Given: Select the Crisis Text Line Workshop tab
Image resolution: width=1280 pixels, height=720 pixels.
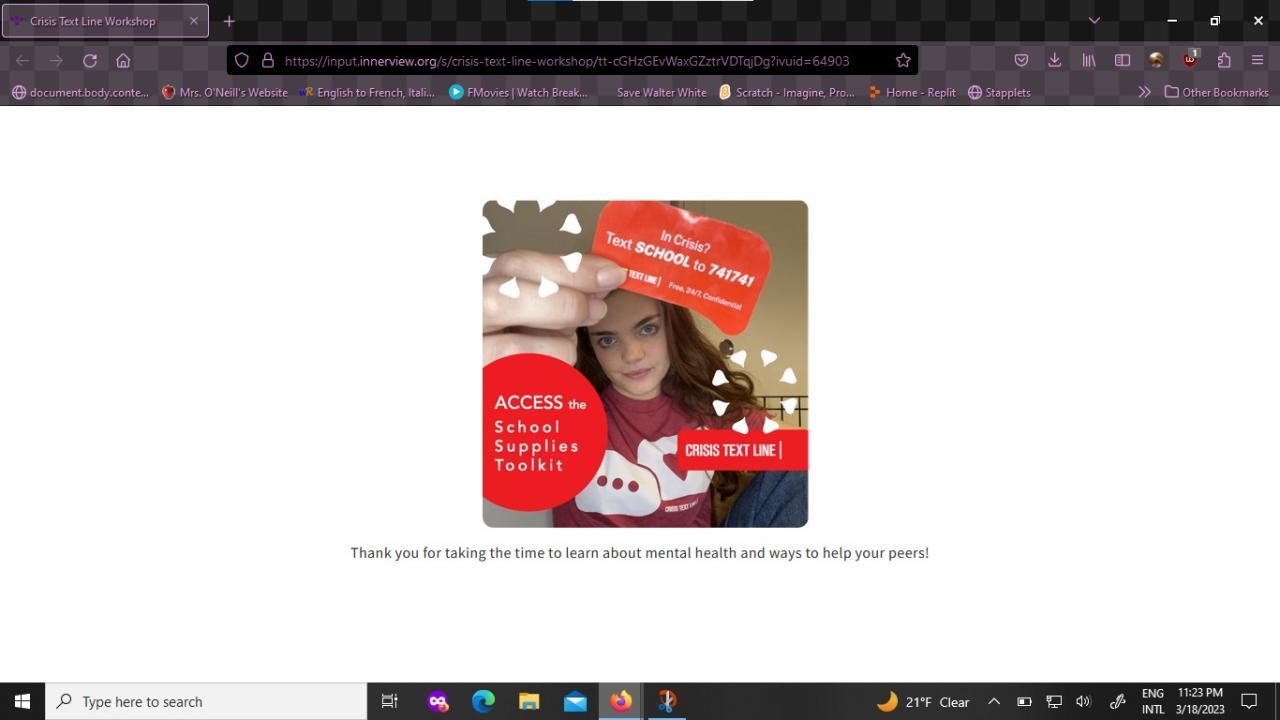Looking at the screenshot, I should click(x=105, y=21).
